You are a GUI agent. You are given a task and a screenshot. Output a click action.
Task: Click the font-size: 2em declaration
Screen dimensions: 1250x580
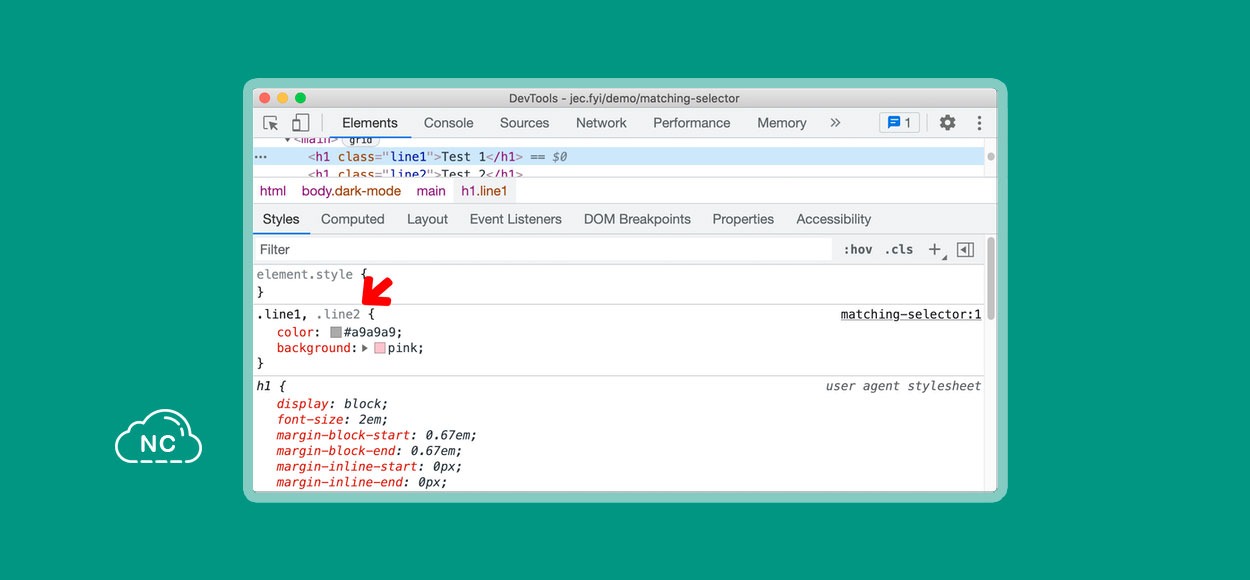332,420
